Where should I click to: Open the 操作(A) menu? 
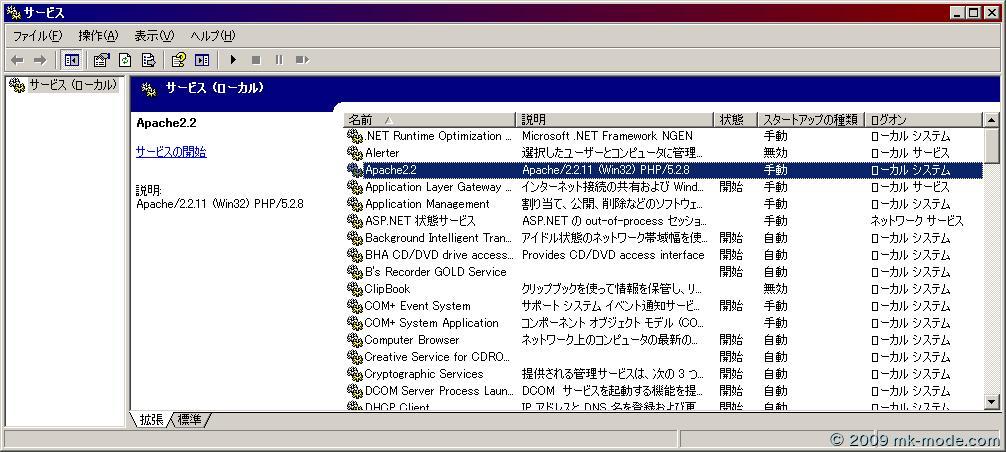(x=98, y=36)
